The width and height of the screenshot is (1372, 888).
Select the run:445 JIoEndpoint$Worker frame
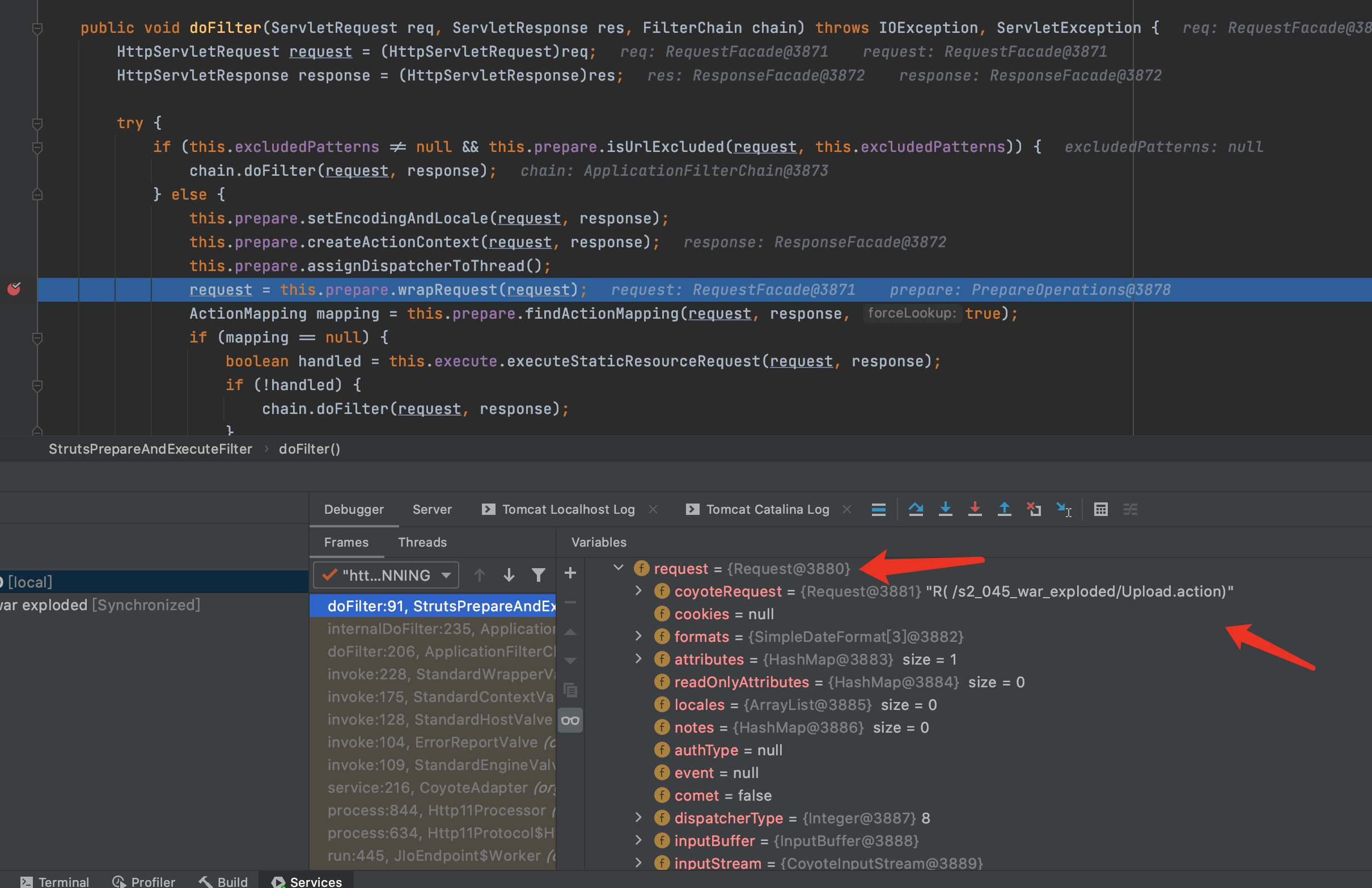coord(433,855)
